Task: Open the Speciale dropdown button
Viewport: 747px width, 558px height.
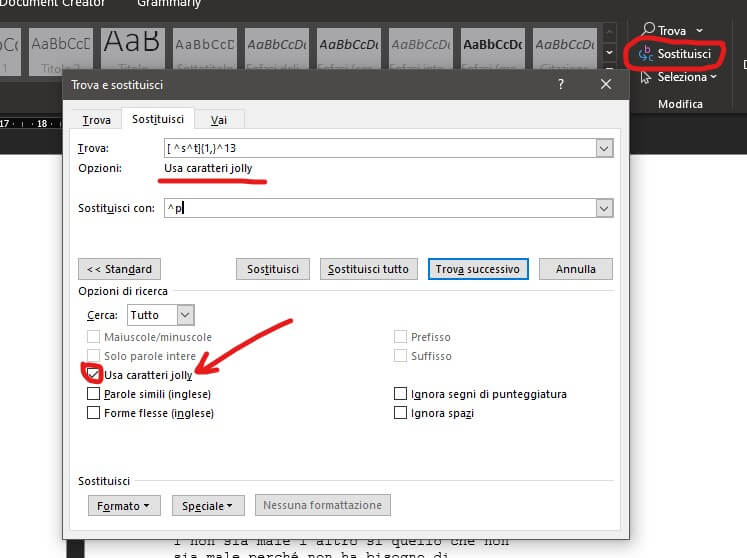Action: [x=208, y=506]
